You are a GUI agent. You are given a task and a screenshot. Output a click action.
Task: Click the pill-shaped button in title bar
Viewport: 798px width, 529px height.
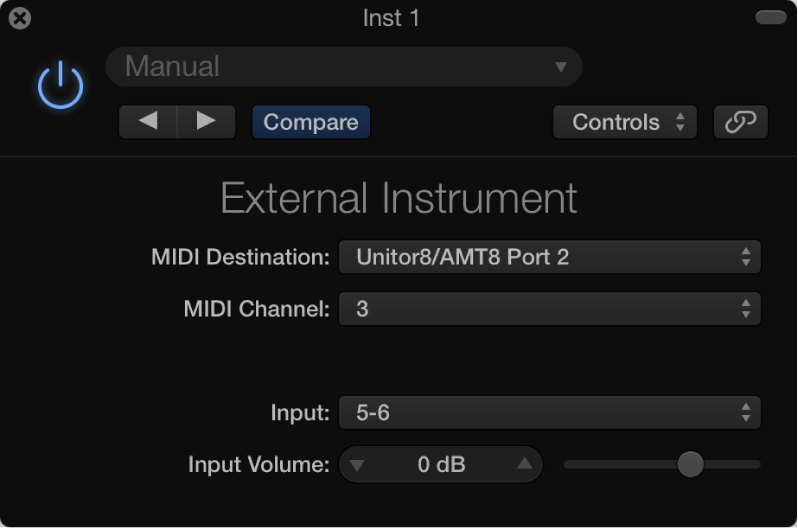[x=770, y=17]
